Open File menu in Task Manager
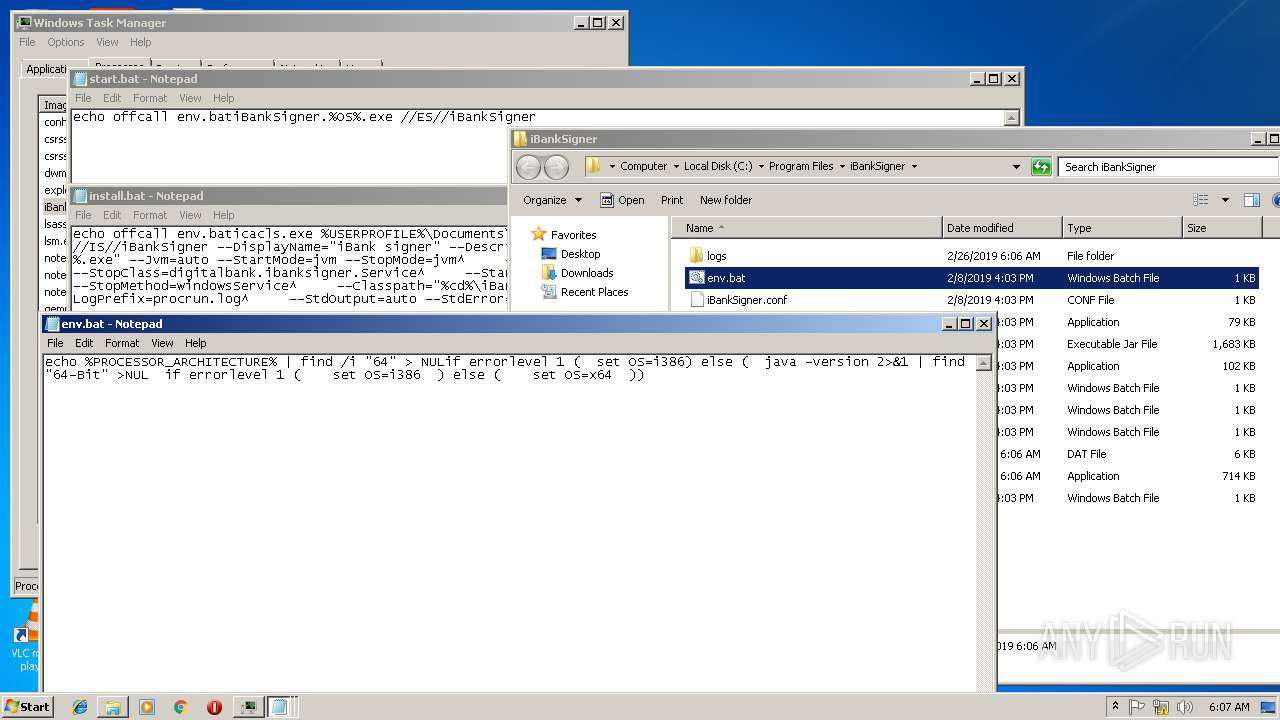Screen dimensions: 1280x720 pos(27,42)
